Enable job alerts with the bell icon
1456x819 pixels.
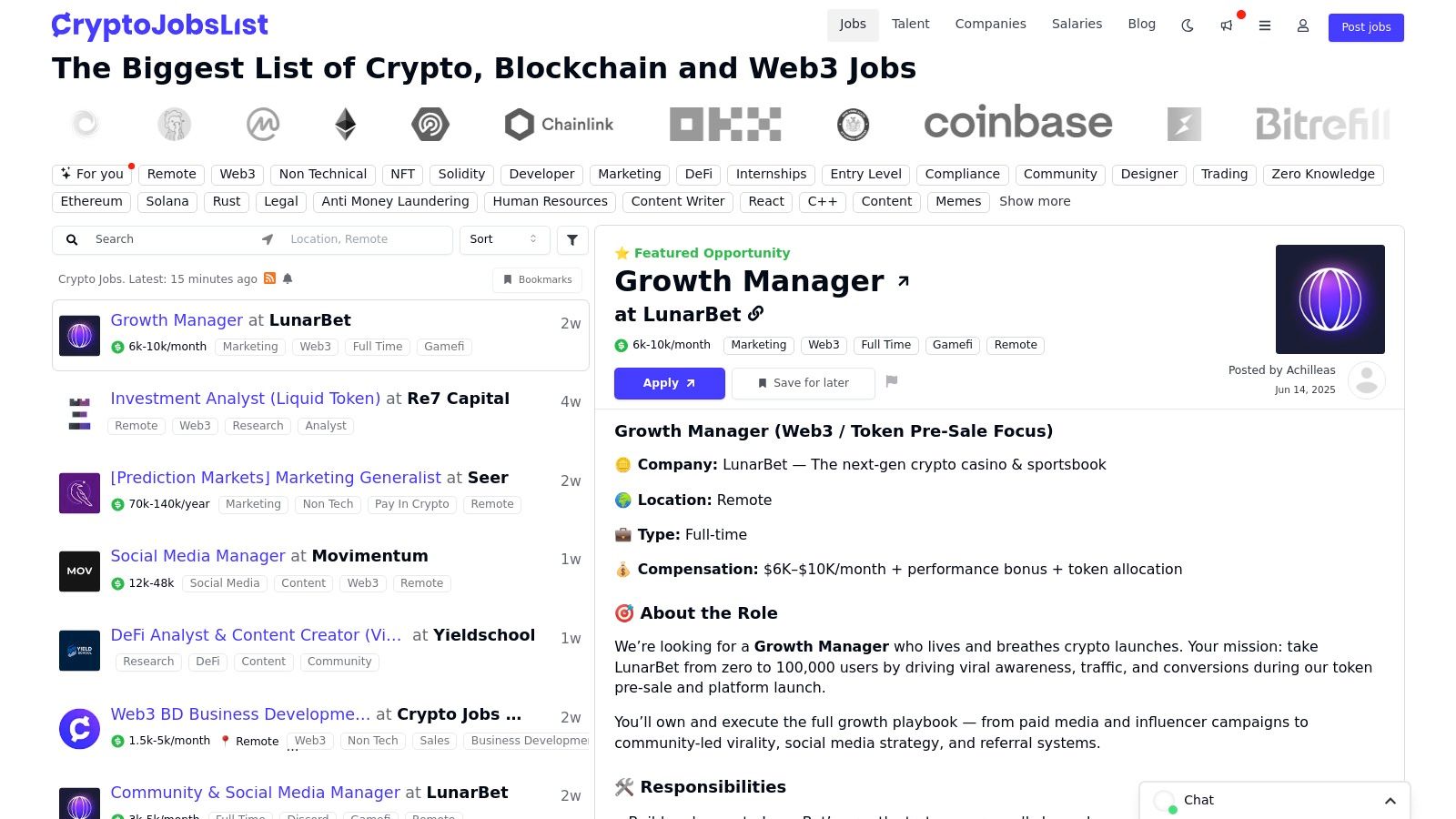coord(288,279)
